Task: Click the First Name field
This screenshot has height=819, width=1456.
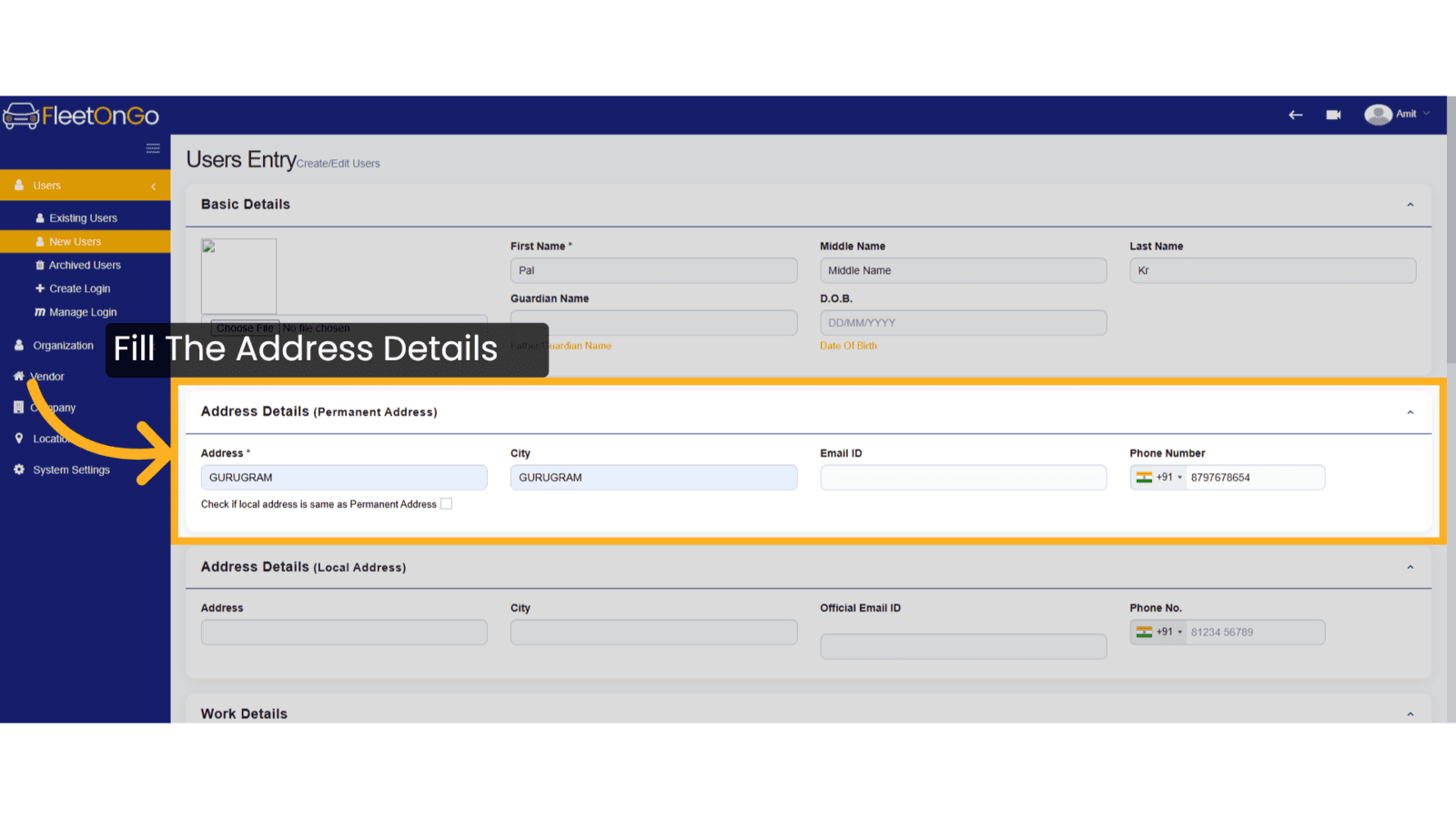Action: [x=653, y=270]
